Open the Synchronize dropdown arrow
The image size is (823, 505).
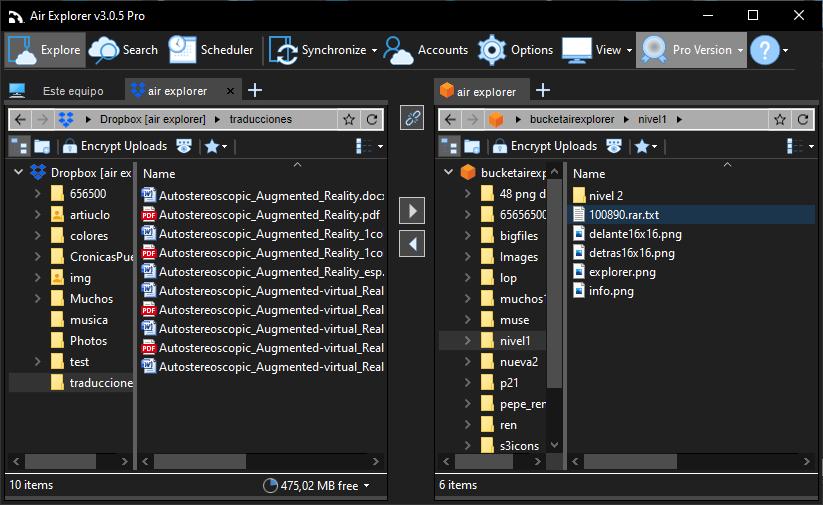(374, 50)
